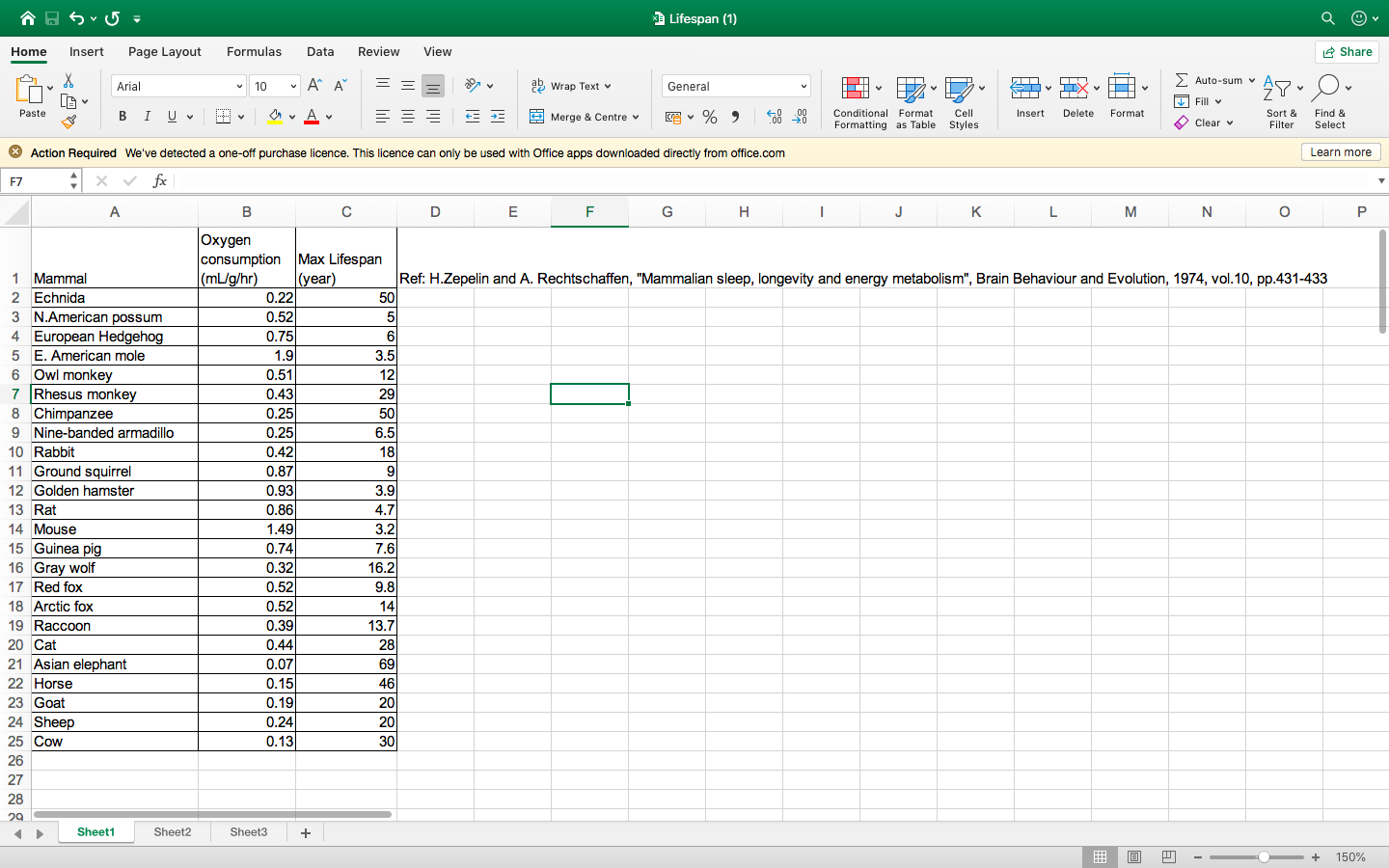
Task: Apply yellow fill colour to cell
Action: point(275,117)
